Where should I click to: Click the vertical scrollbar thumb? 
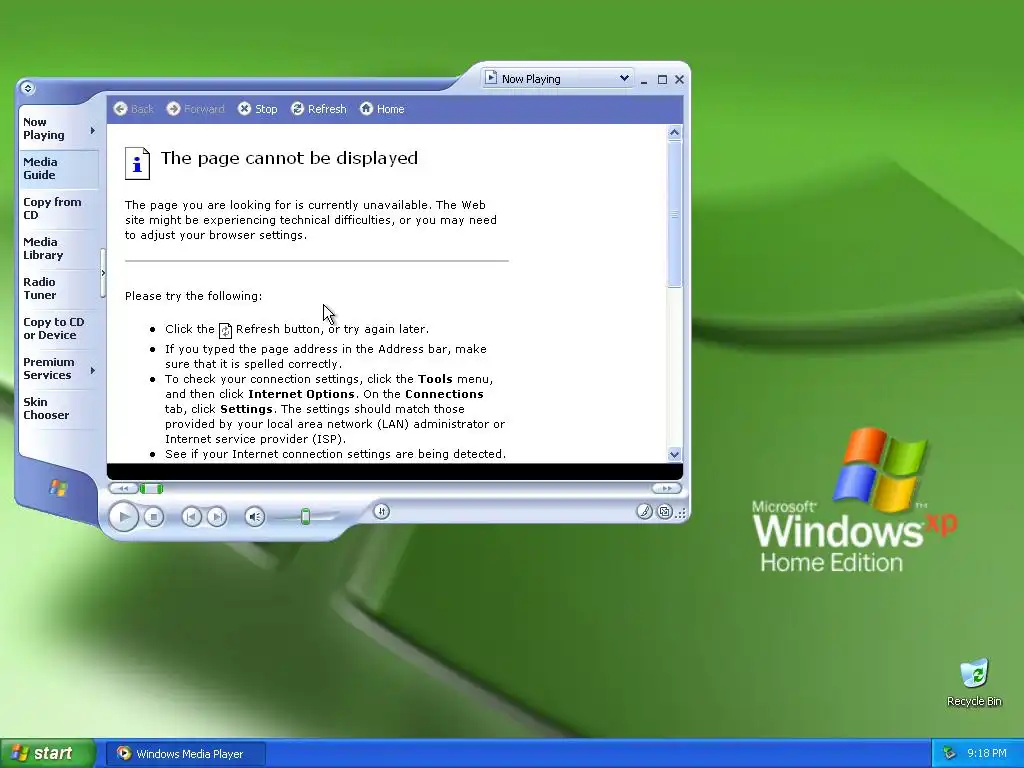click(675, 214)
